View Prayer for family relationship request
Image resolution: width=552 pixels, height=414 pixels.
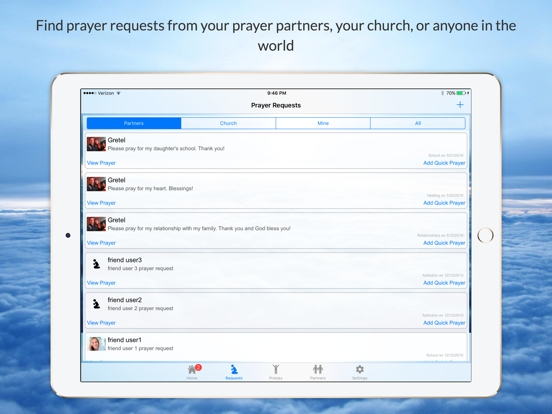pyautogui.click(x=101, y=243)
